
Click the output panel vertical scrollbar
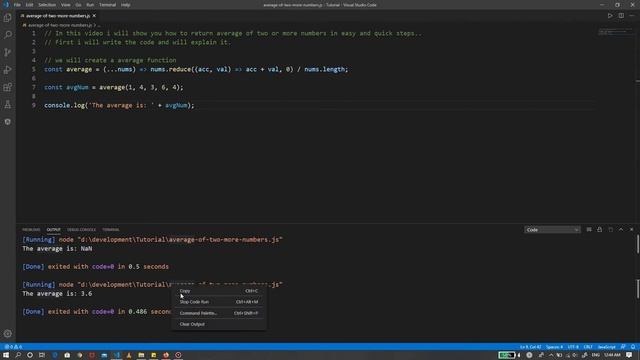[638, 289]
